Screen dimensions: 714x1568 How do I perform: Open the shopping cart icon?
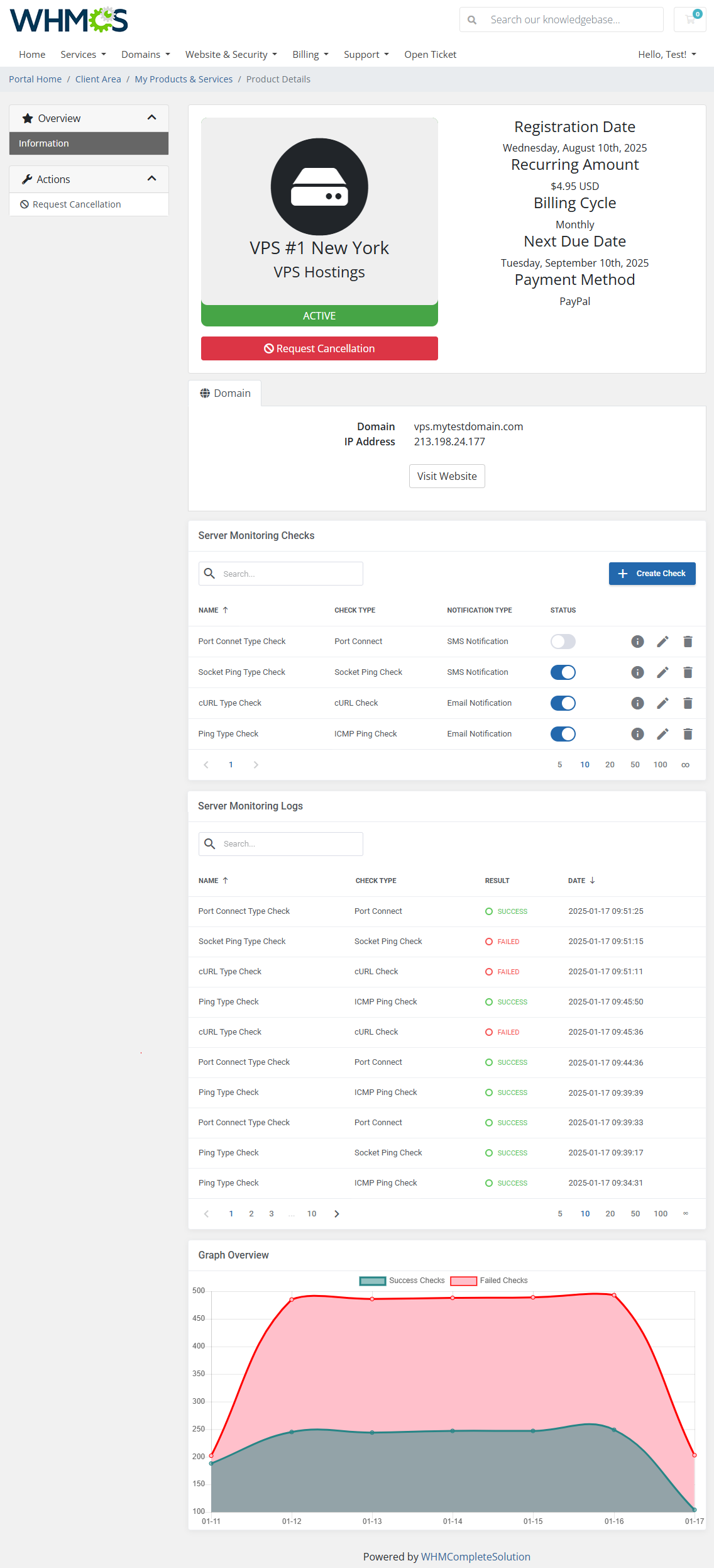click(690, 19)
